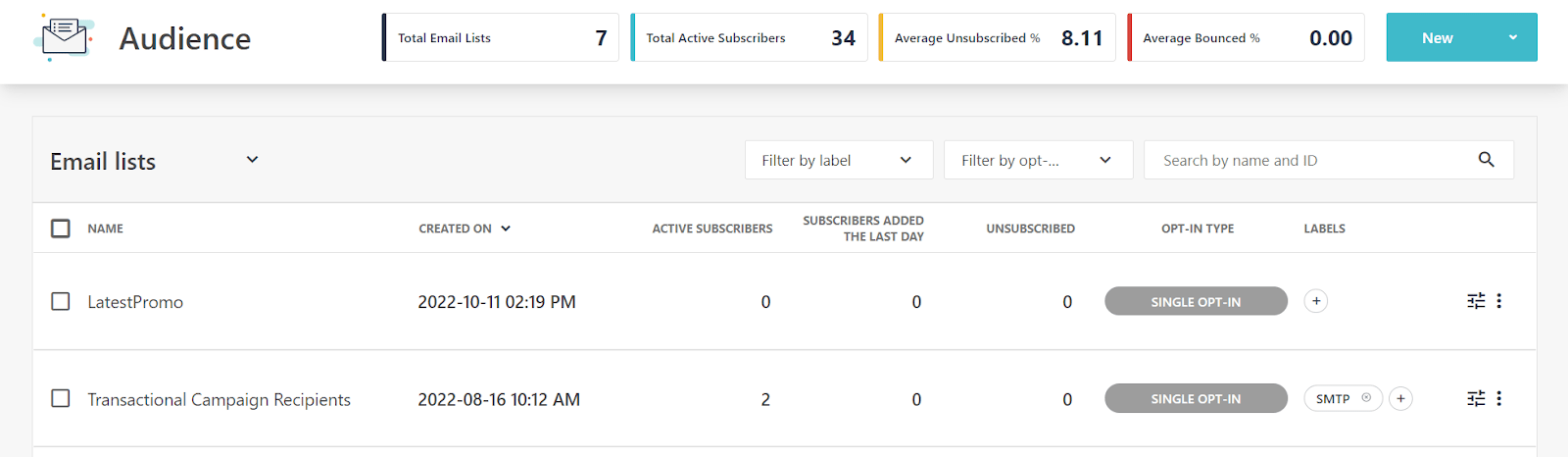Click the Total Active Subscribers stat card

click(749, 37)
